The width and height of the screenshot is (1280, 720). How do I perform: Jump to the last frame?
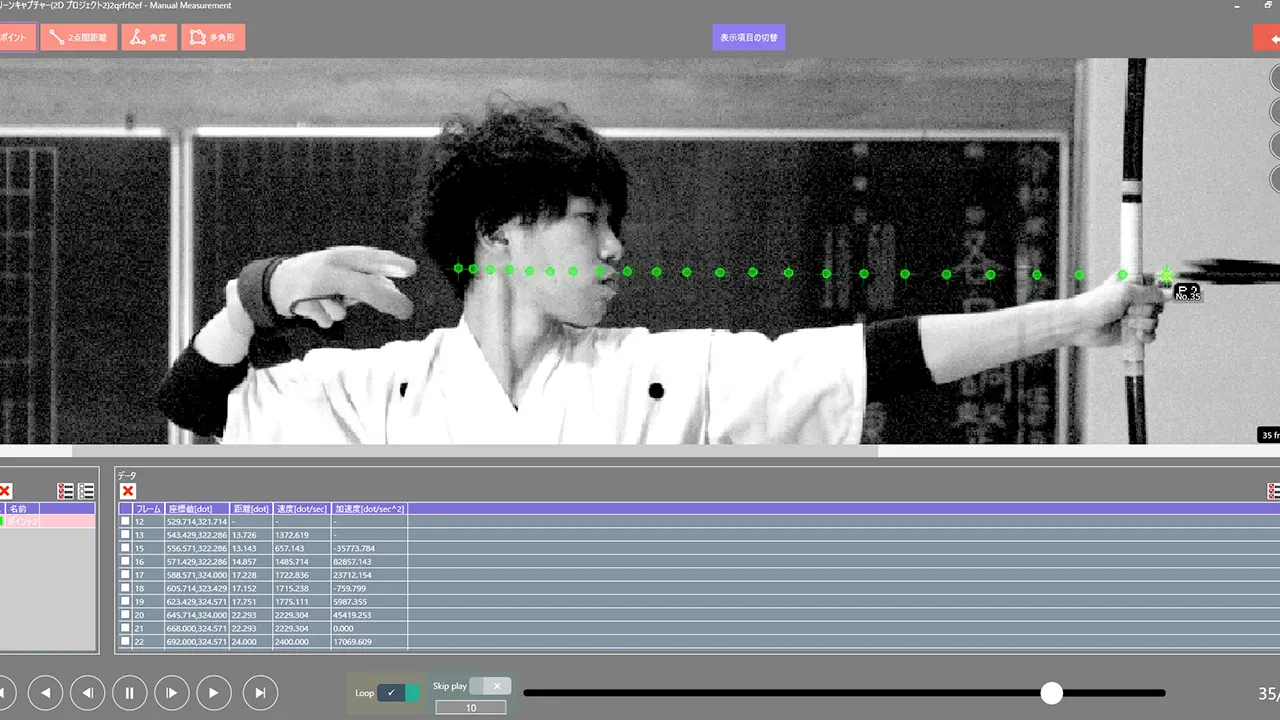[260, 692]
